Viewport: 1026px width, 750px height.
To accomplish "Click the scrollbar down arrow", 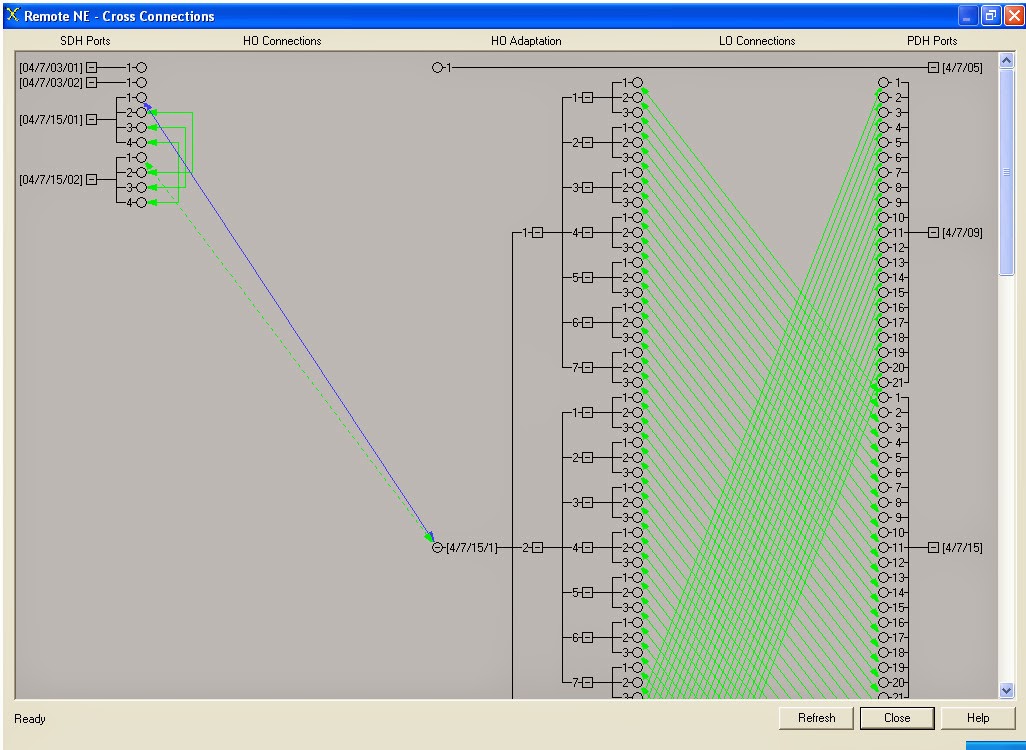I will 1006,689.
